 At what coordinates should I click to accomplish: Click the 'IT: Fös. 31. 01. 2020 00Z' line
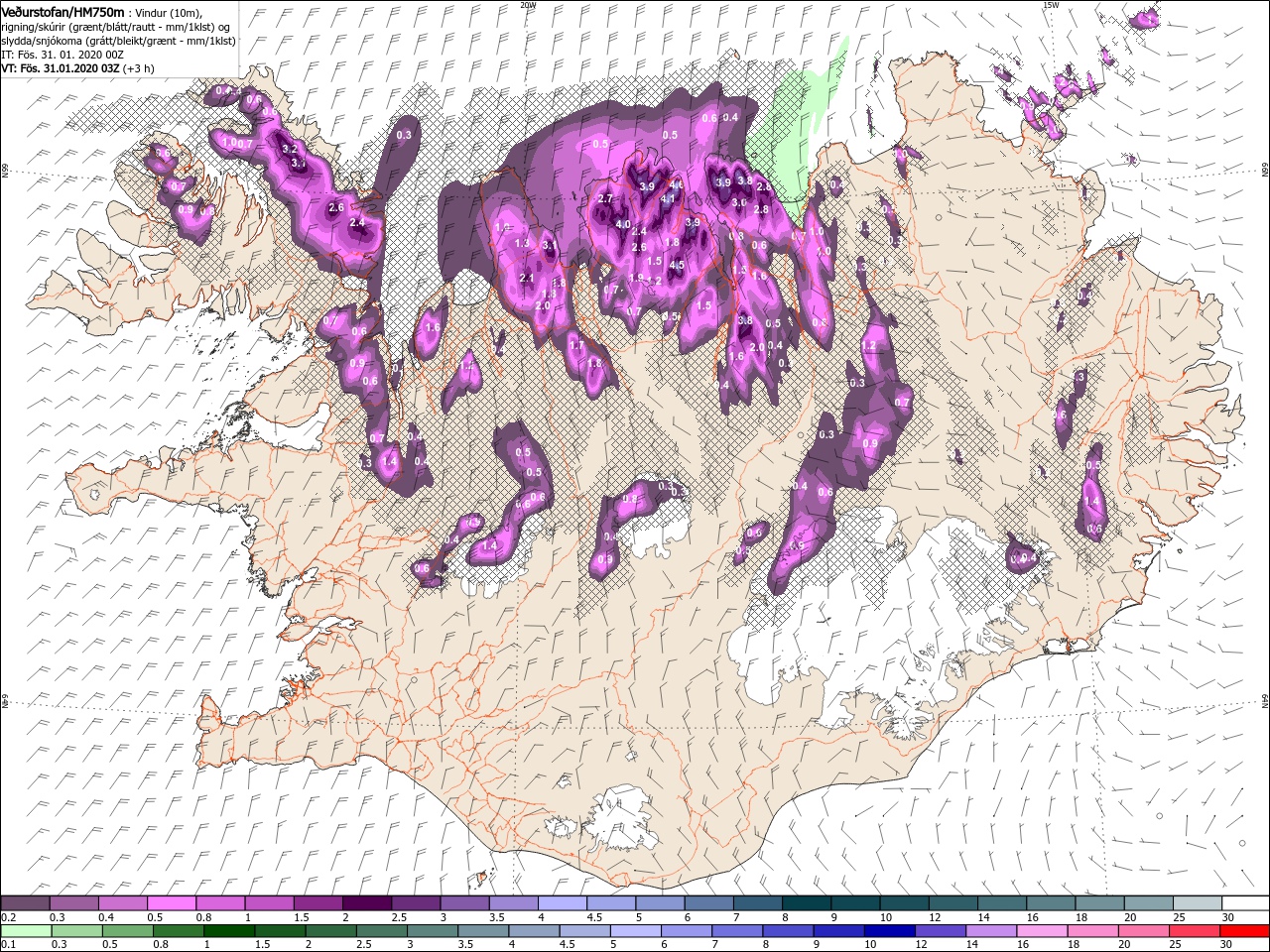coord(62,55)
